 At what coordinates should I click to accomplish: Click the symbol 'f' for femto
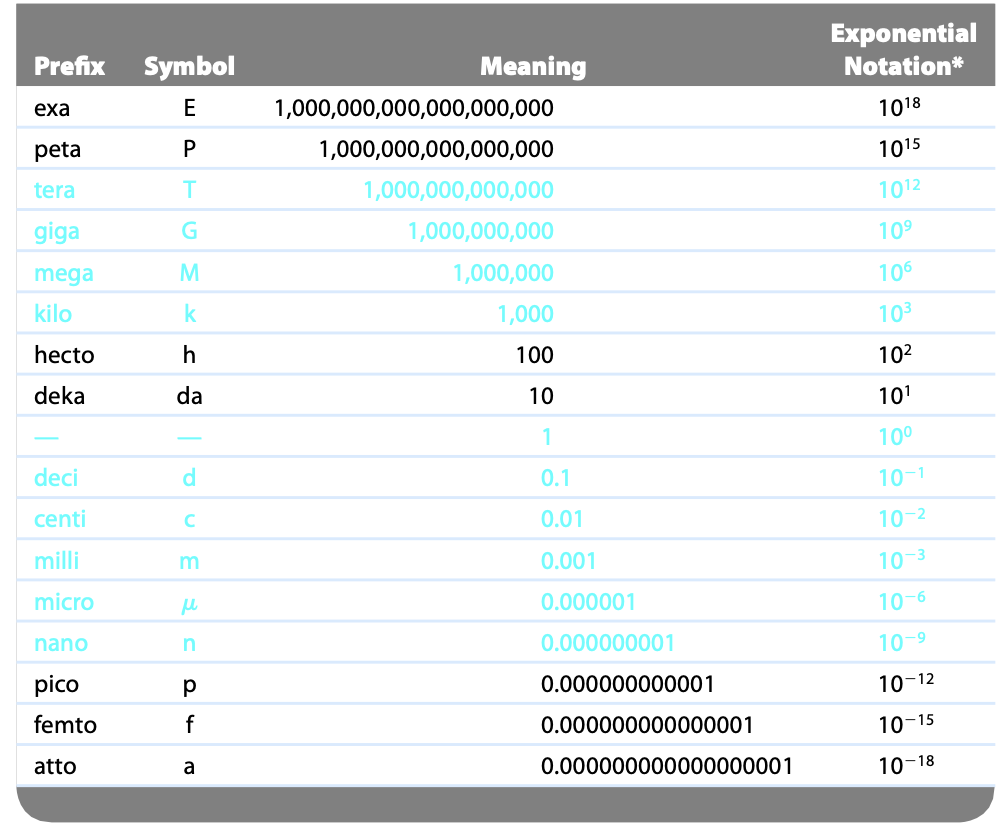(190, 725)
